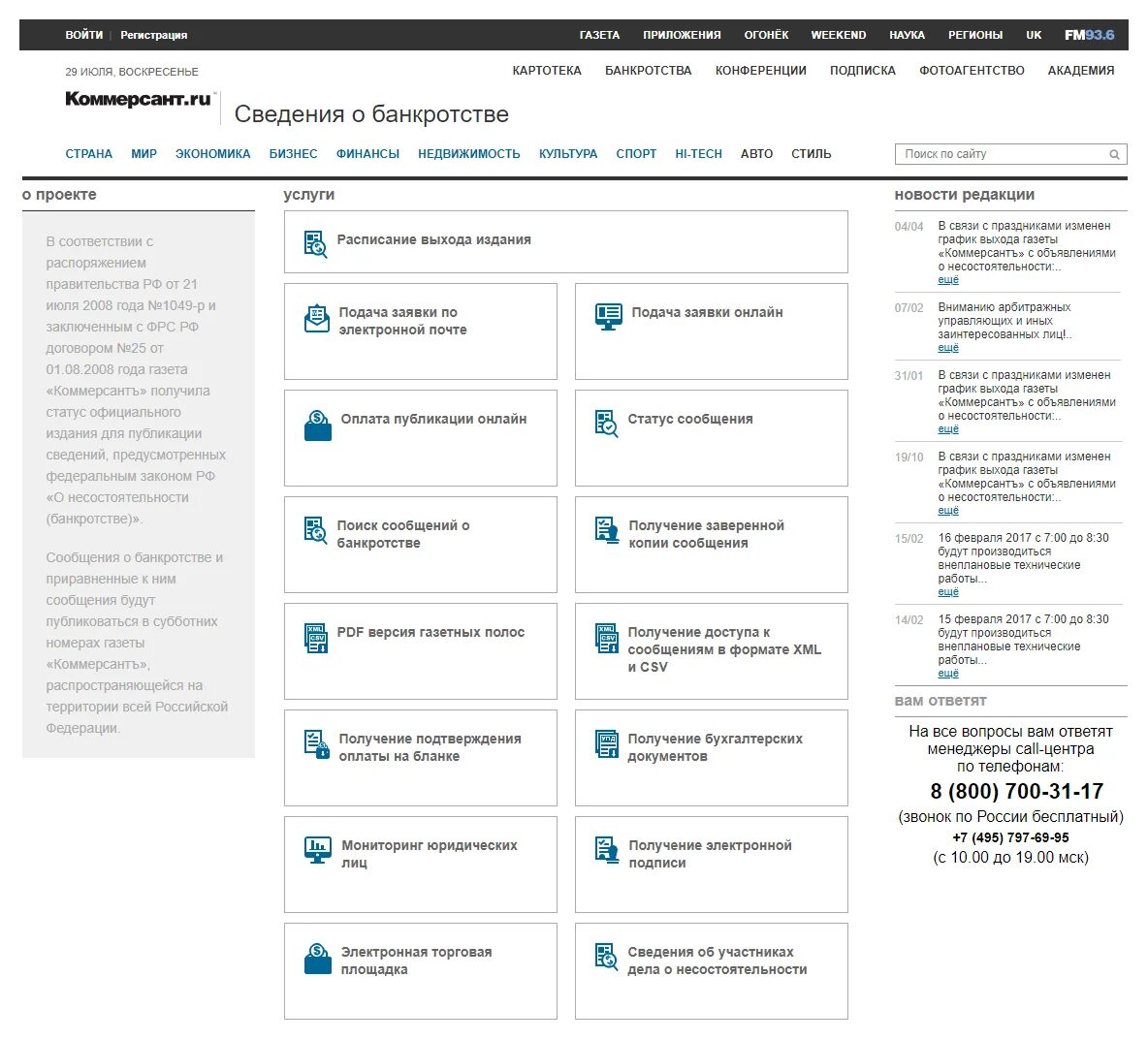The width and height of the screenshot is (1148, 1040).
Task: Select the БИЗНЕС category
Action: [x=293, y=154]
